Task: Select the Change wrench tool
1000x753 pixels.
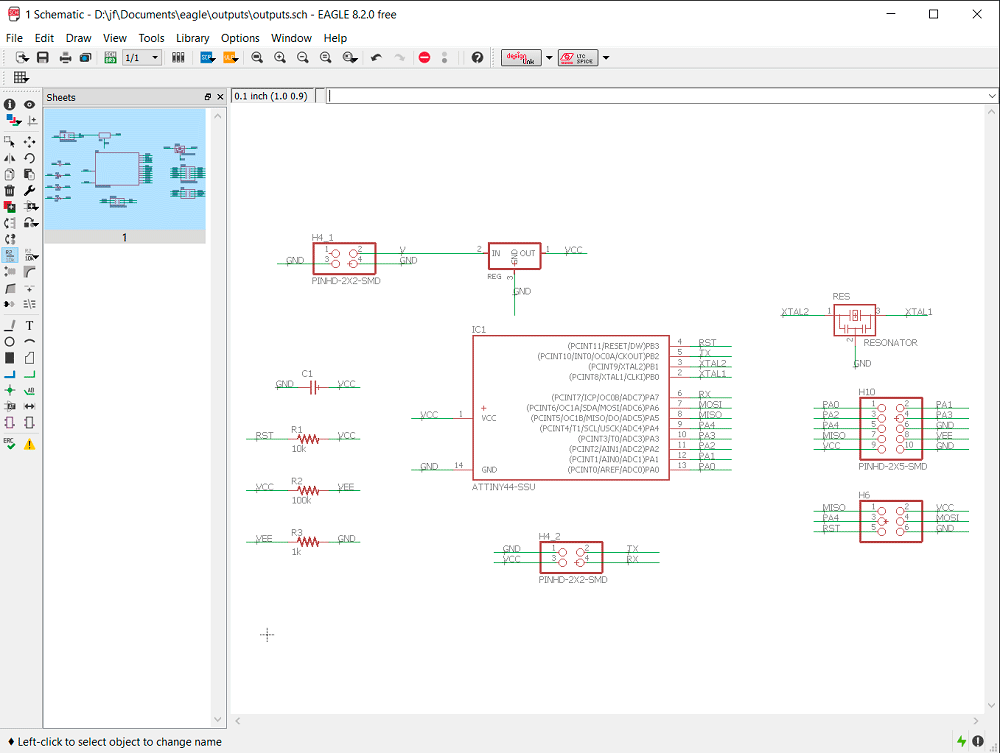Action: 29,191
